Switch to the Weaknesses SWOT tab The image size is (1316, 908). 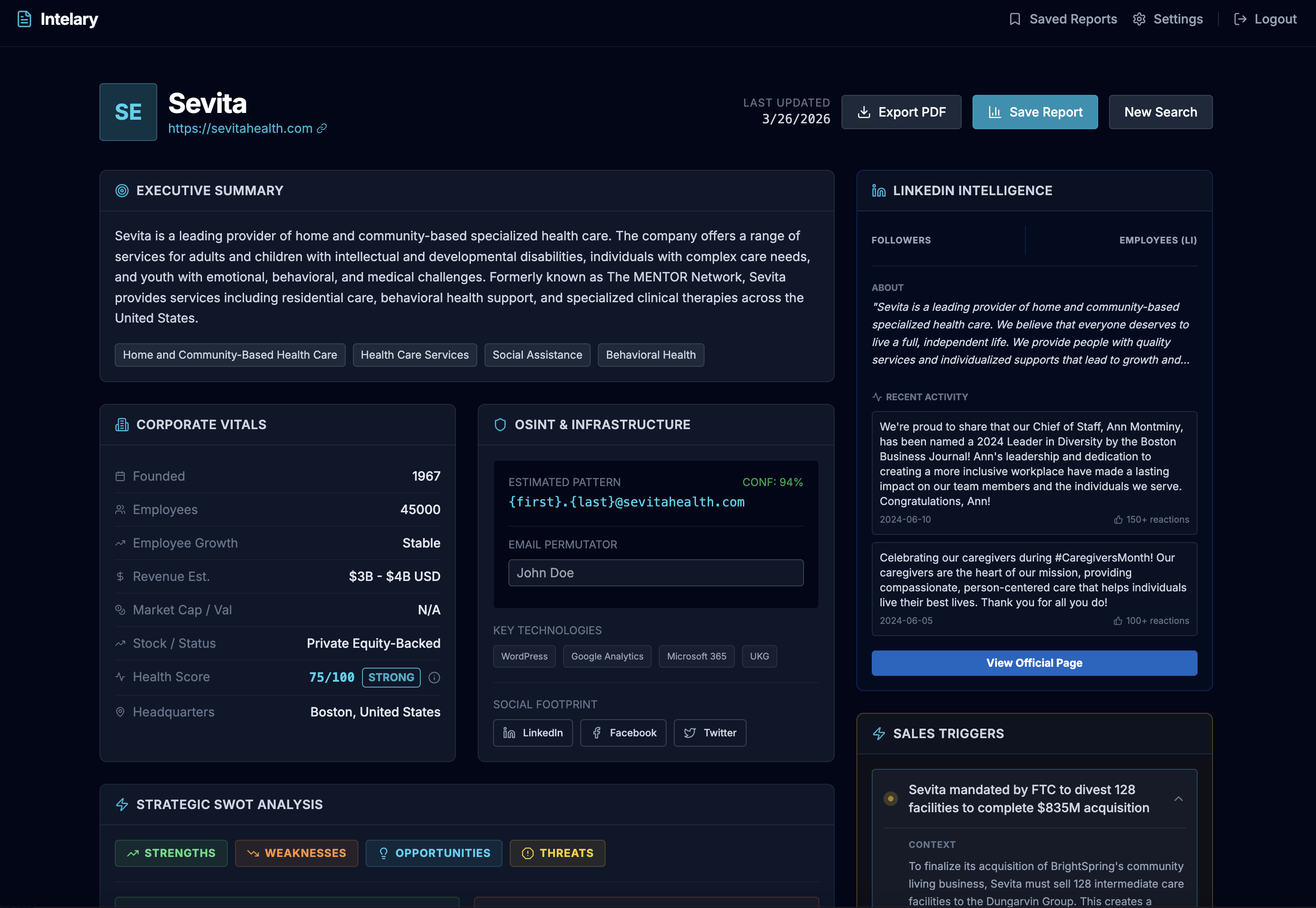(x=296, y=853)
